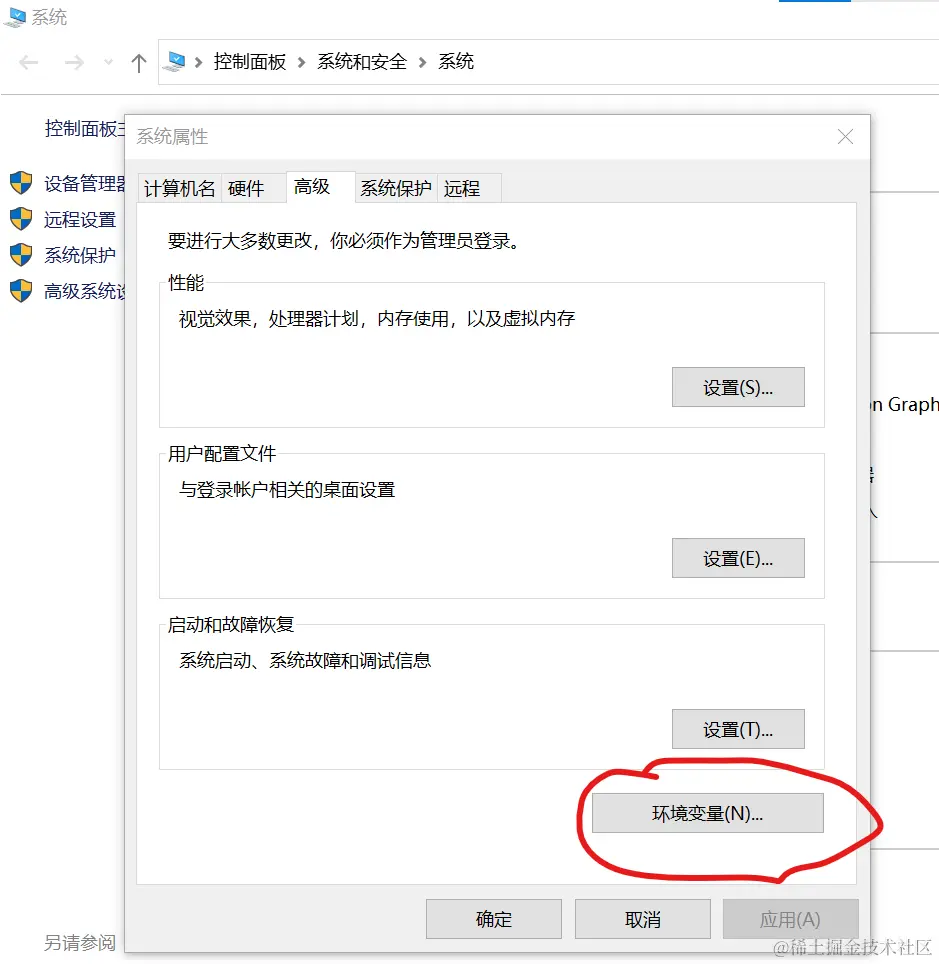Open 系统和安全 breadcrumb

click(362, 61)
